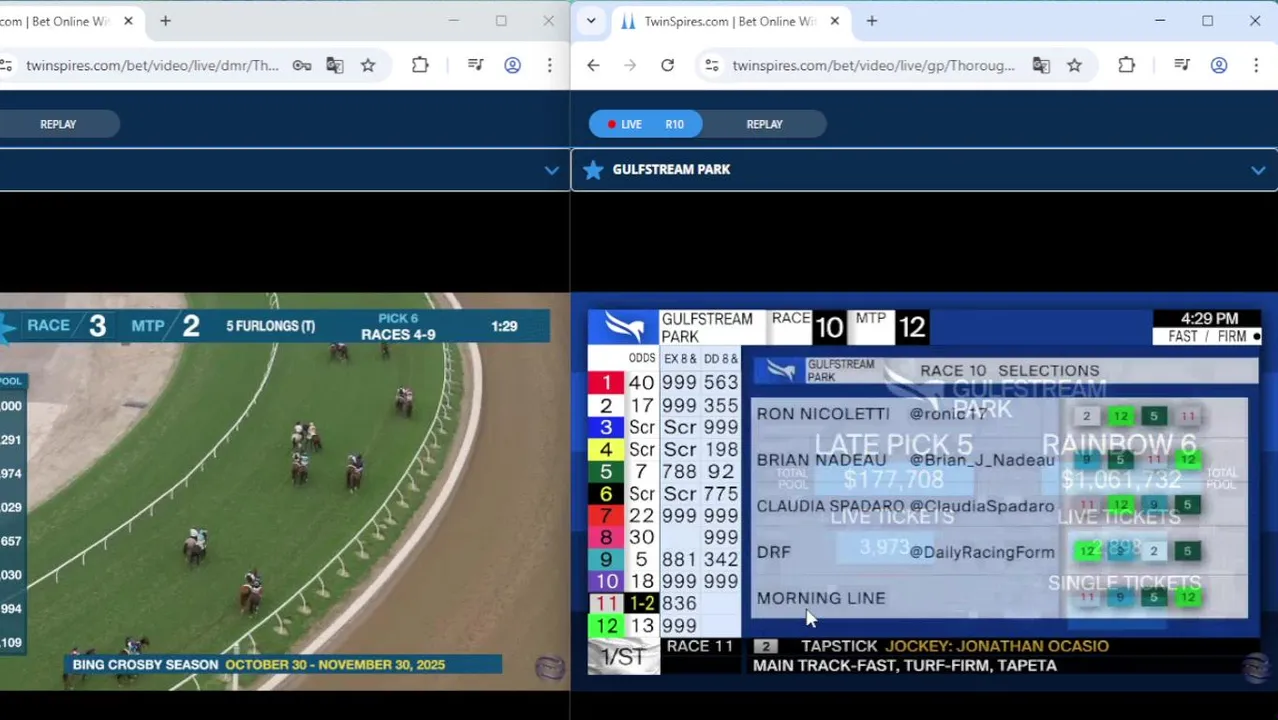
Task: Click GULFSTREAM PARK track name
Action: pyautogui.click(x=671, y=169)
